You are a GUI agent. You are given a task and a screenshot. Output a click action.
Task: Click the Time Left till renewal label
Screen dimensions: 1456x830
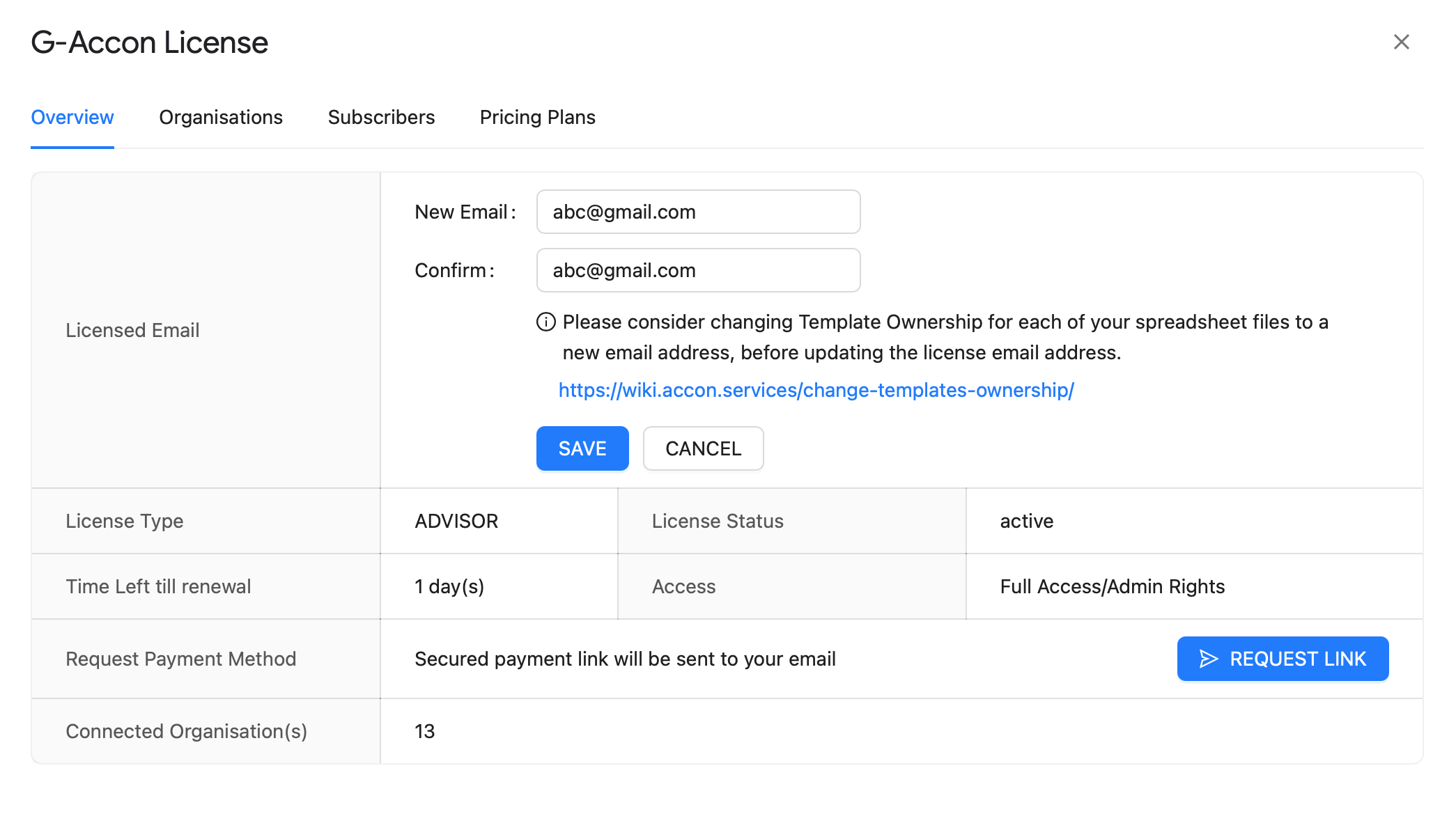pos(158,586)
